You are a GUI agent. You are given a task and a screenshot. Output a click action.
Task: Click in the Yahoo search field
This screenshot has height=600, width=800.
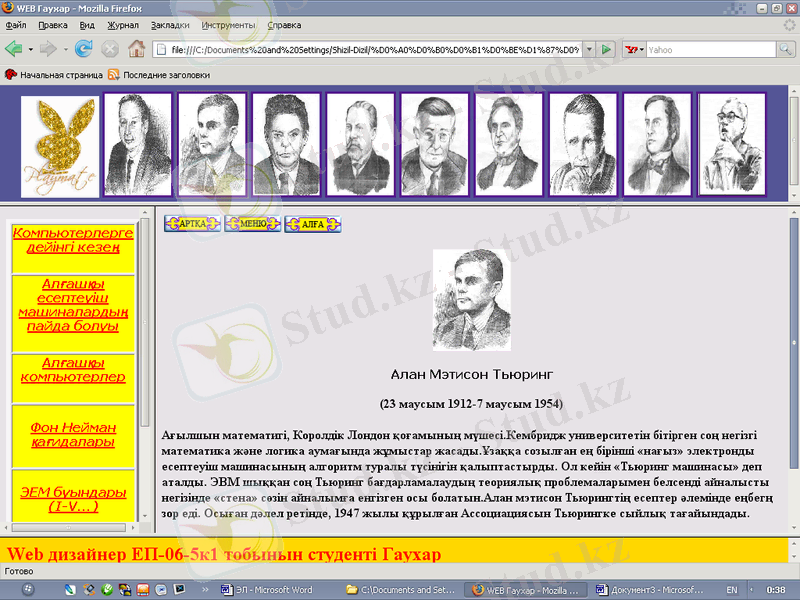[x=711, y=49]
